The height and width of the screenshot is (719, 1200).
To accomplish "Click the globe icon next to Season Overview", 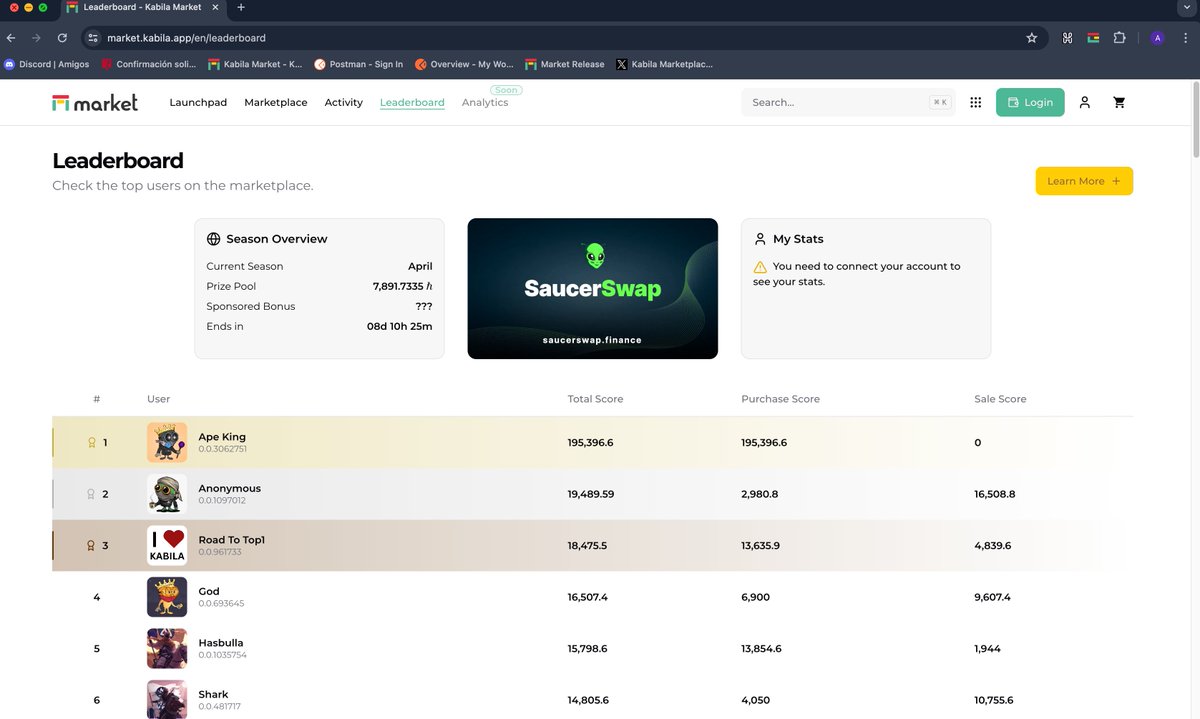I will point(213,238).
